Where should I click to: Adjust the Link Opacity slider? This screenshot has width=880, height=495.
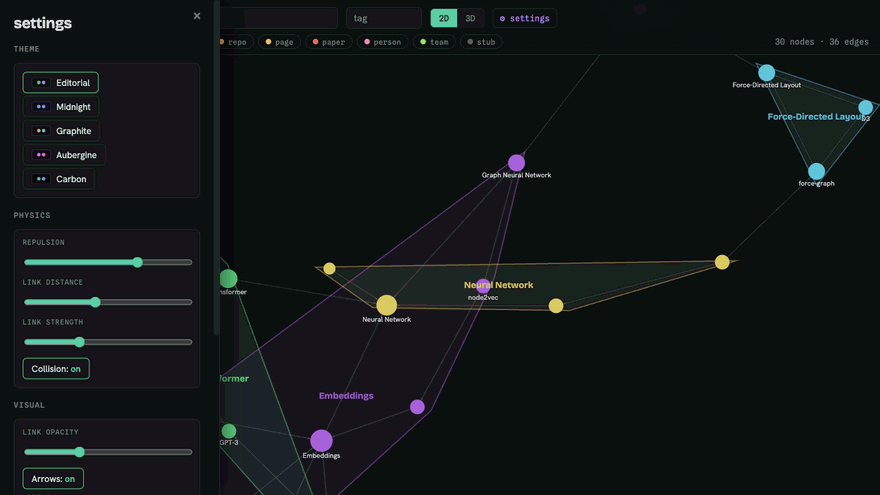point(108,452)
